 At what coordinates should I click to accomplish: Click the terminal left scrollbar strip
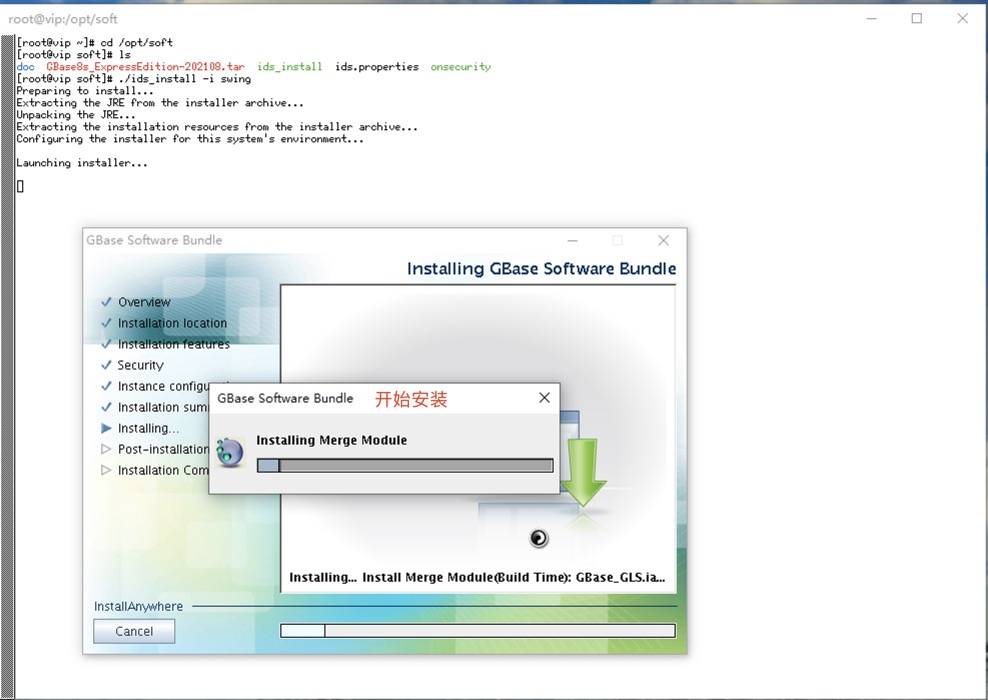pos(8,367)
